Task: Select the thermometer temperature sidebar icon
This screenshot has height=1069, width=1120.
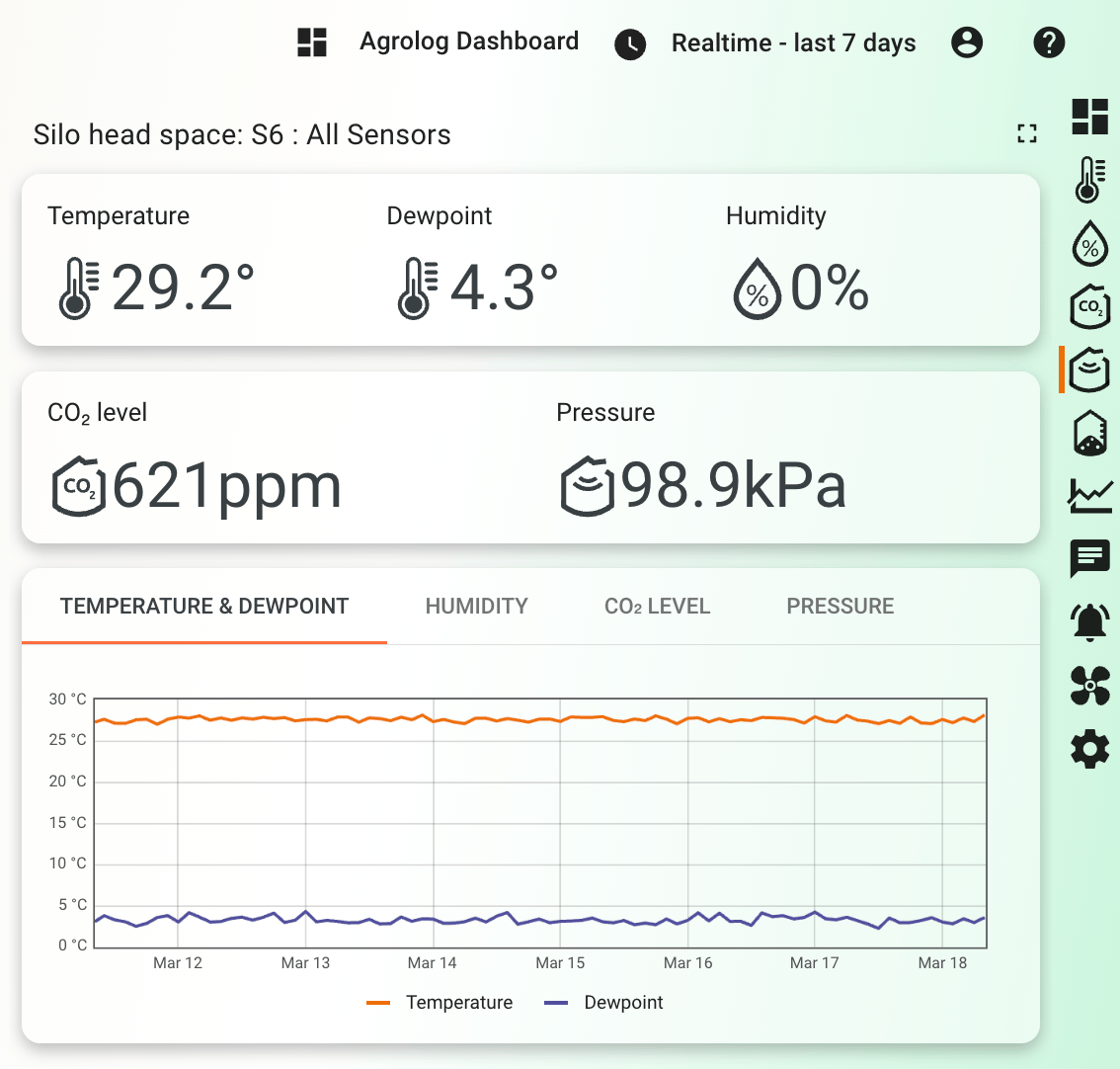Action: click(1089, 180)
